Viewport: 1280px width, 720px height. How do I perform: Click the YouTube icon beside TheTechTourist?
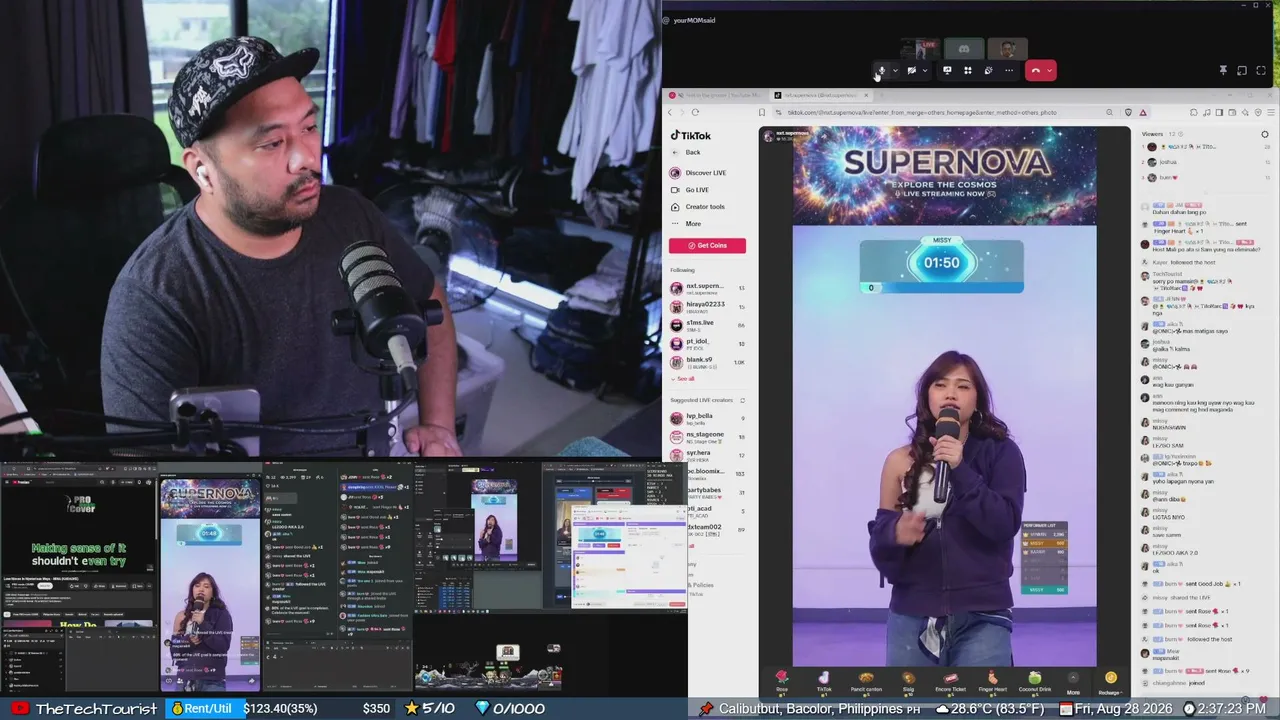click(x=20, y=709)
